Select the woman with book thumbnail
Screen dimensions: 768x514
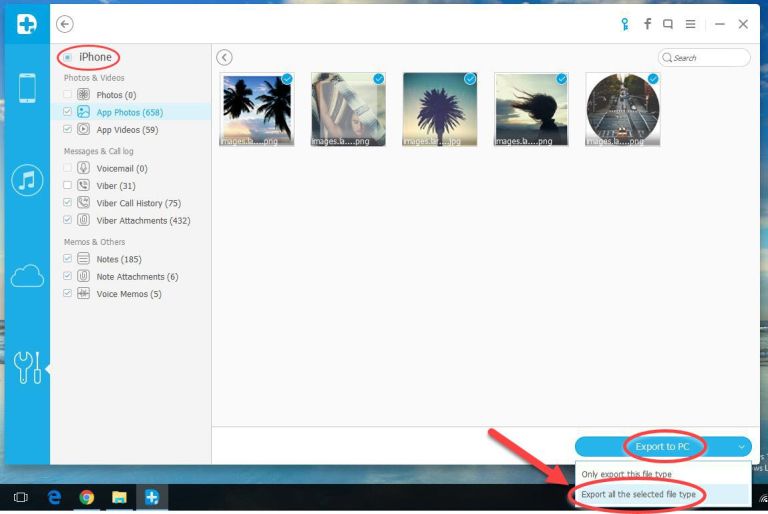[x=348, y=109]
